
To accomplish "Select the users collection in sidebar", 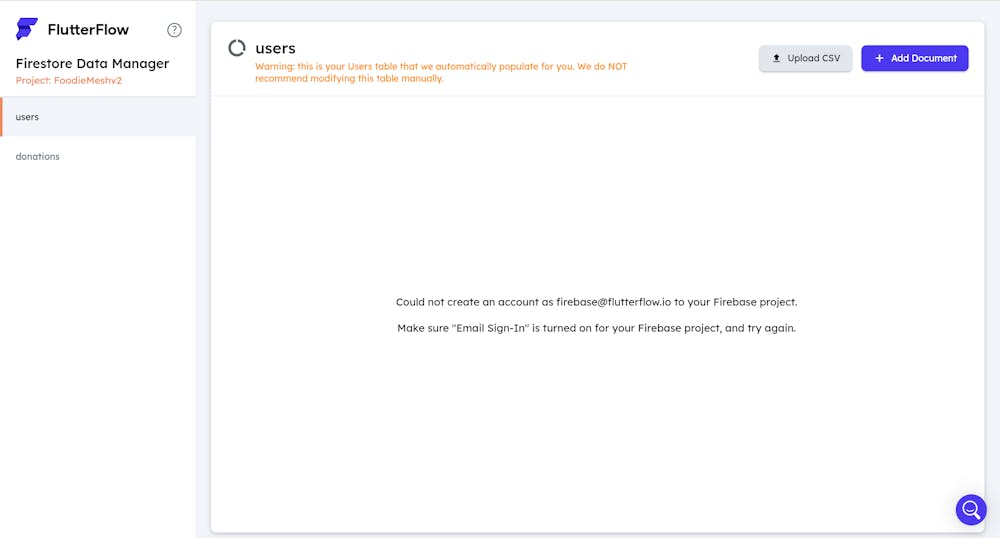I will [98, 117].
